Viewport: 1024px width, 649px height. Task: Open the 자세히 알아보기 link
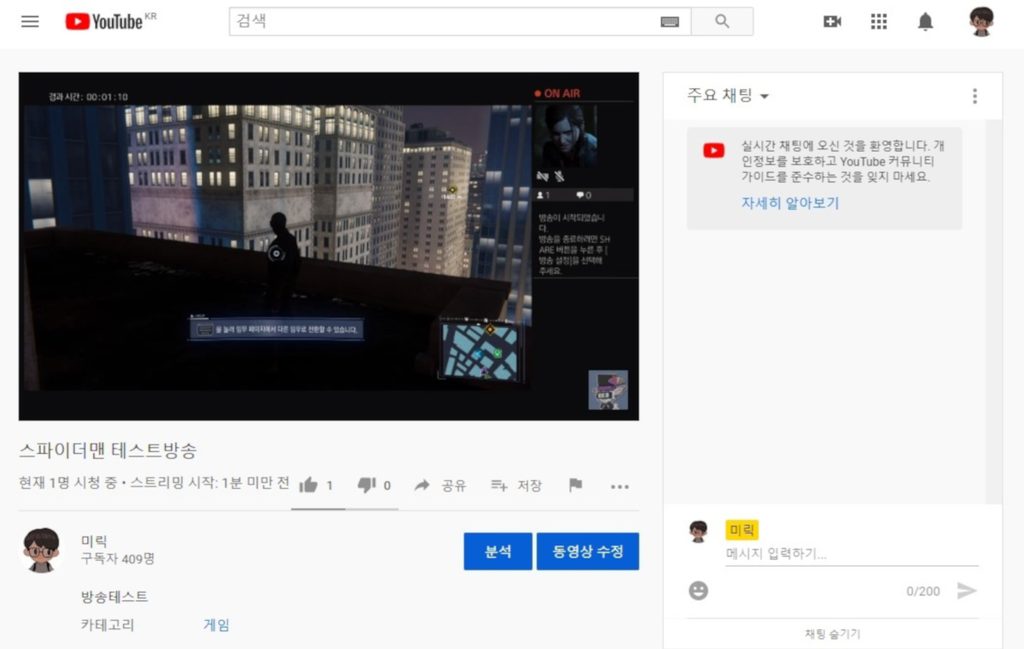tap(790, 202)
